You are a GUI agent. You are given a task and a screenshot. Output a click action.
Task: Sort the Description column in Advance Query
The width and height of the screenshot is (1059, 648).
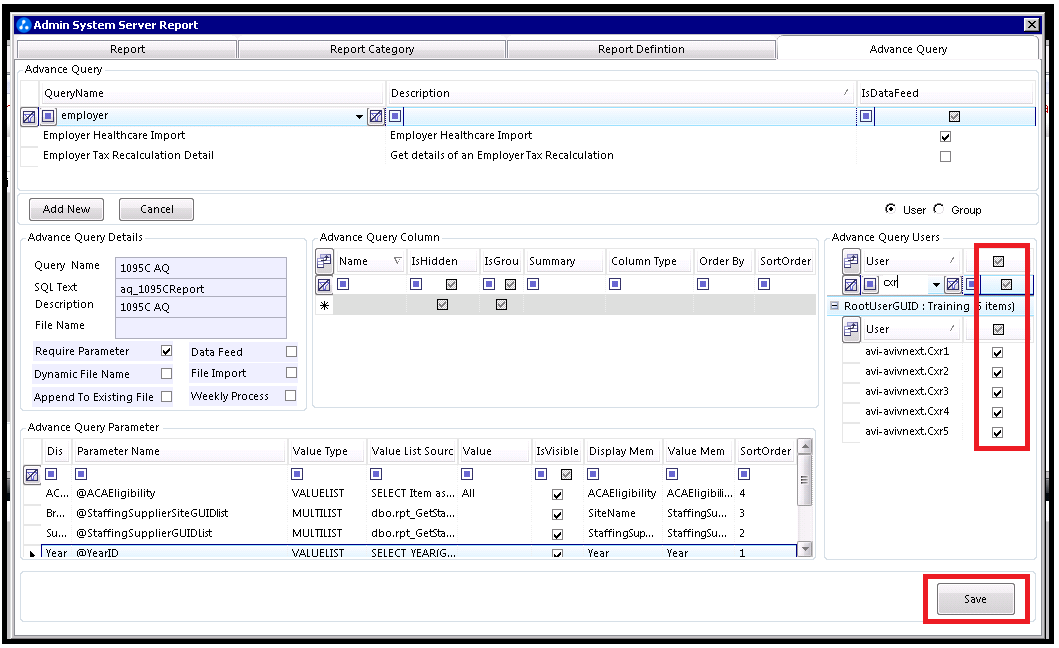(620, 93)
